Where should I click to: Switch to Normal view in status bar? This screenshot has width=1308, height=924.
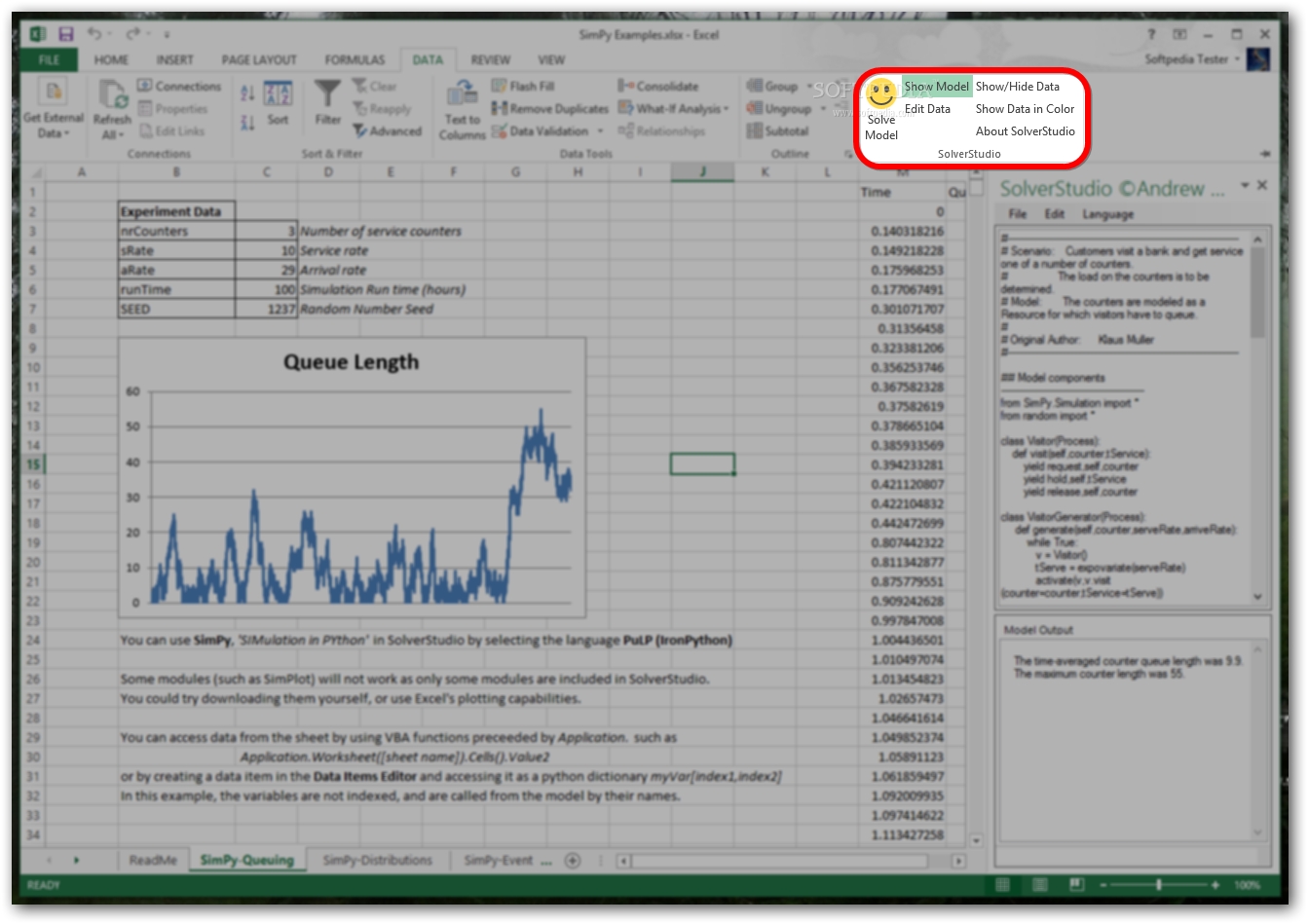tap(1002, 884)
